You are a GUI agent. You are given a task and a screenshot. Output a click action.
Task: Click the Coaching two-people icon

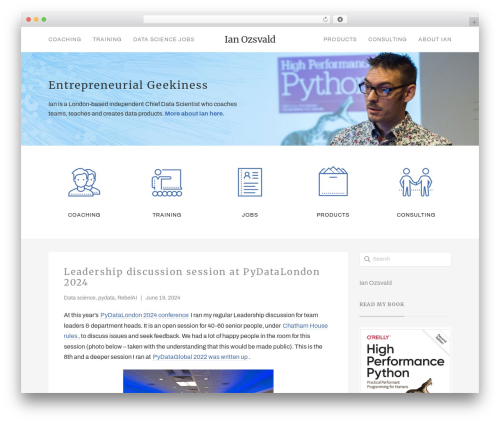point(84,182)
